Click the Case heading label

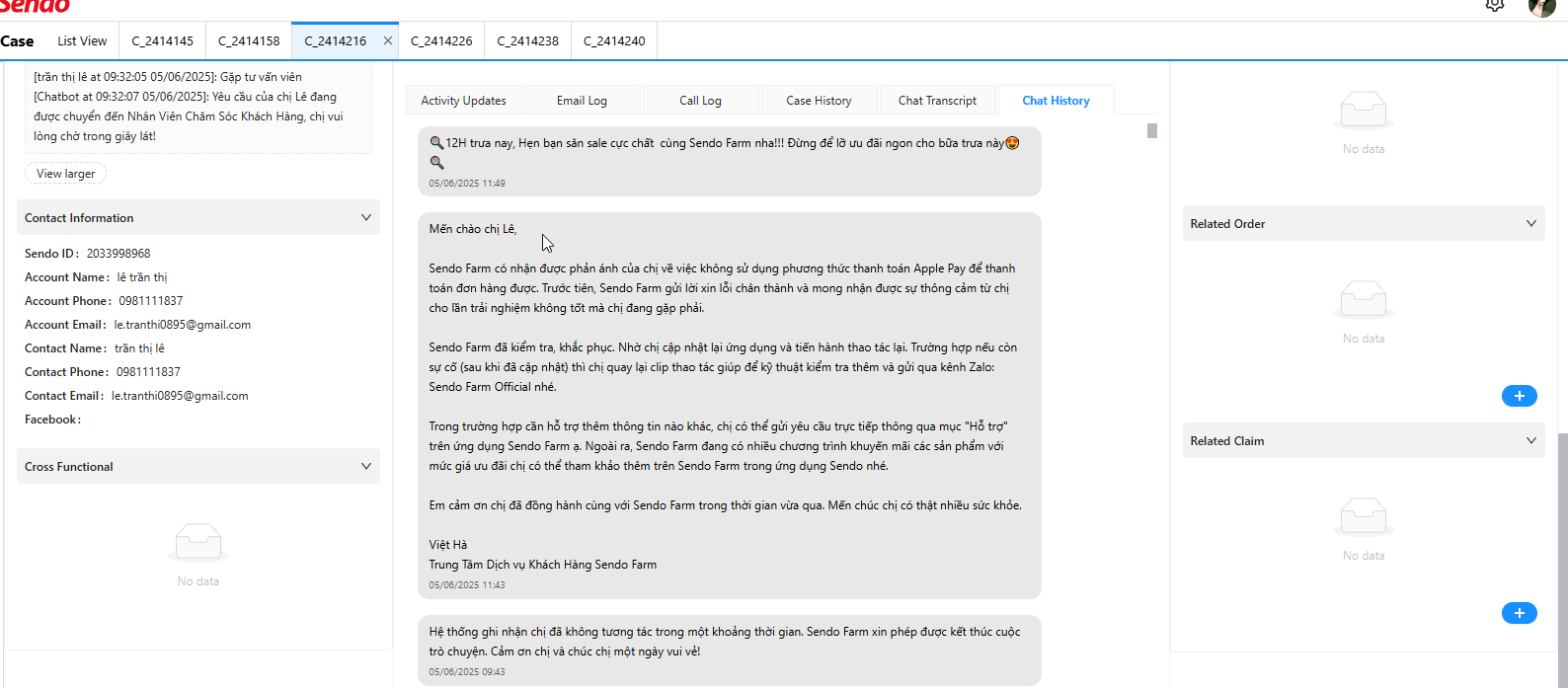pos(17,41)
